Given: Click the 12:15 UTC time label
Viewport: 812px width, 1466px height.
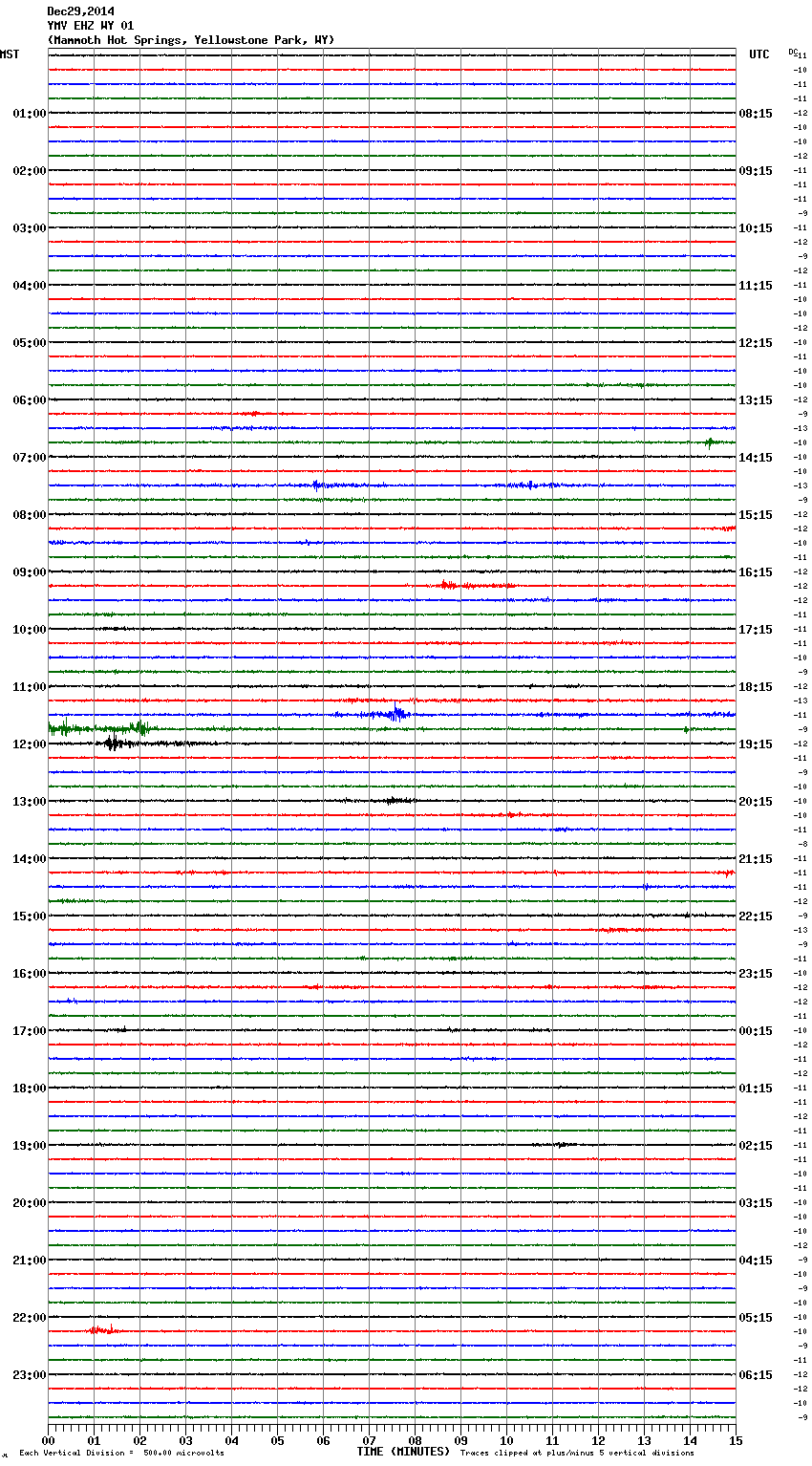Looking at the screenshot, I should pyautogui.click(x=756, y=343).
